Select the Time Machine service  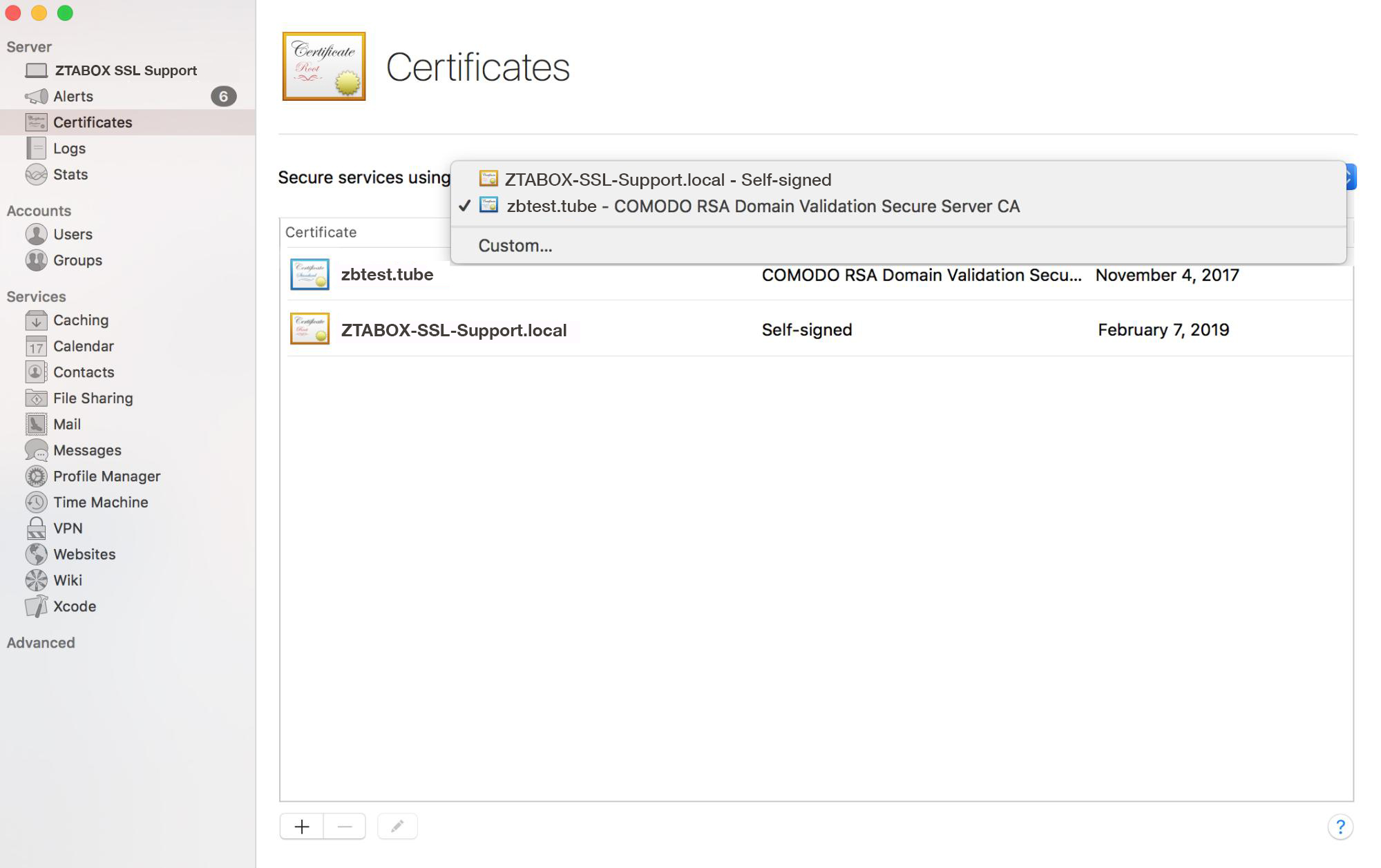coord(100,503)
